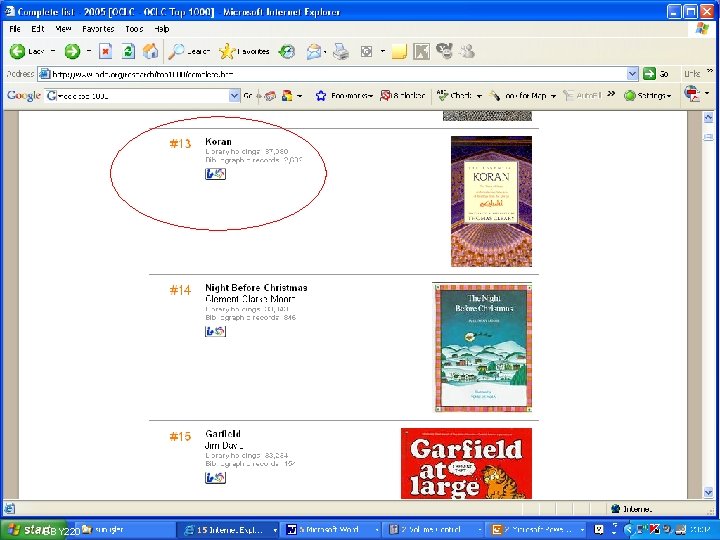Open the Help menu
This screenshot has width=720, height=540.
click(x=162, y=29)
